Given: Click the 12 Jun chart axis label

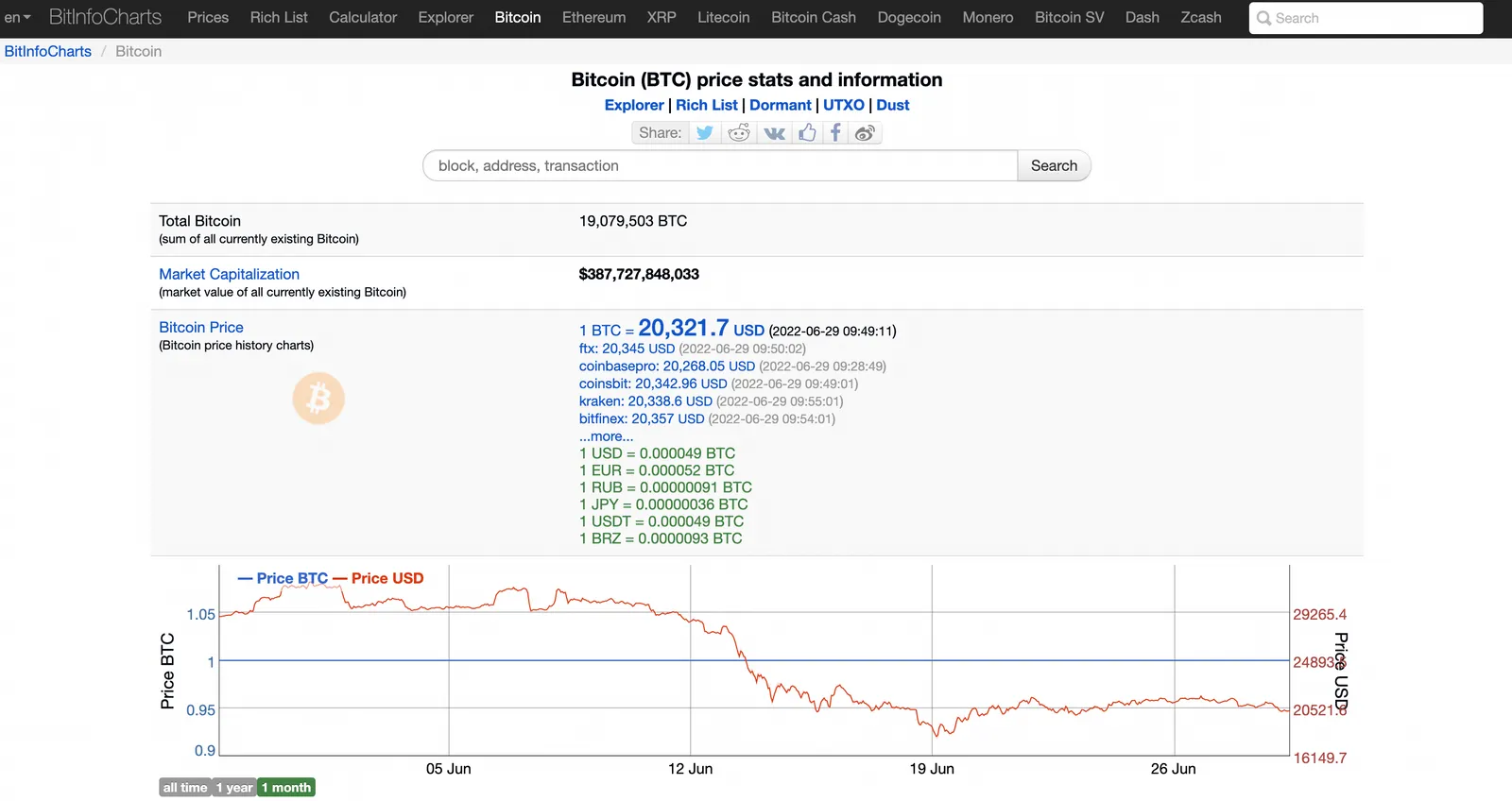Looking at the screenshot, I should pyautogui.click(x=691, y=769).
